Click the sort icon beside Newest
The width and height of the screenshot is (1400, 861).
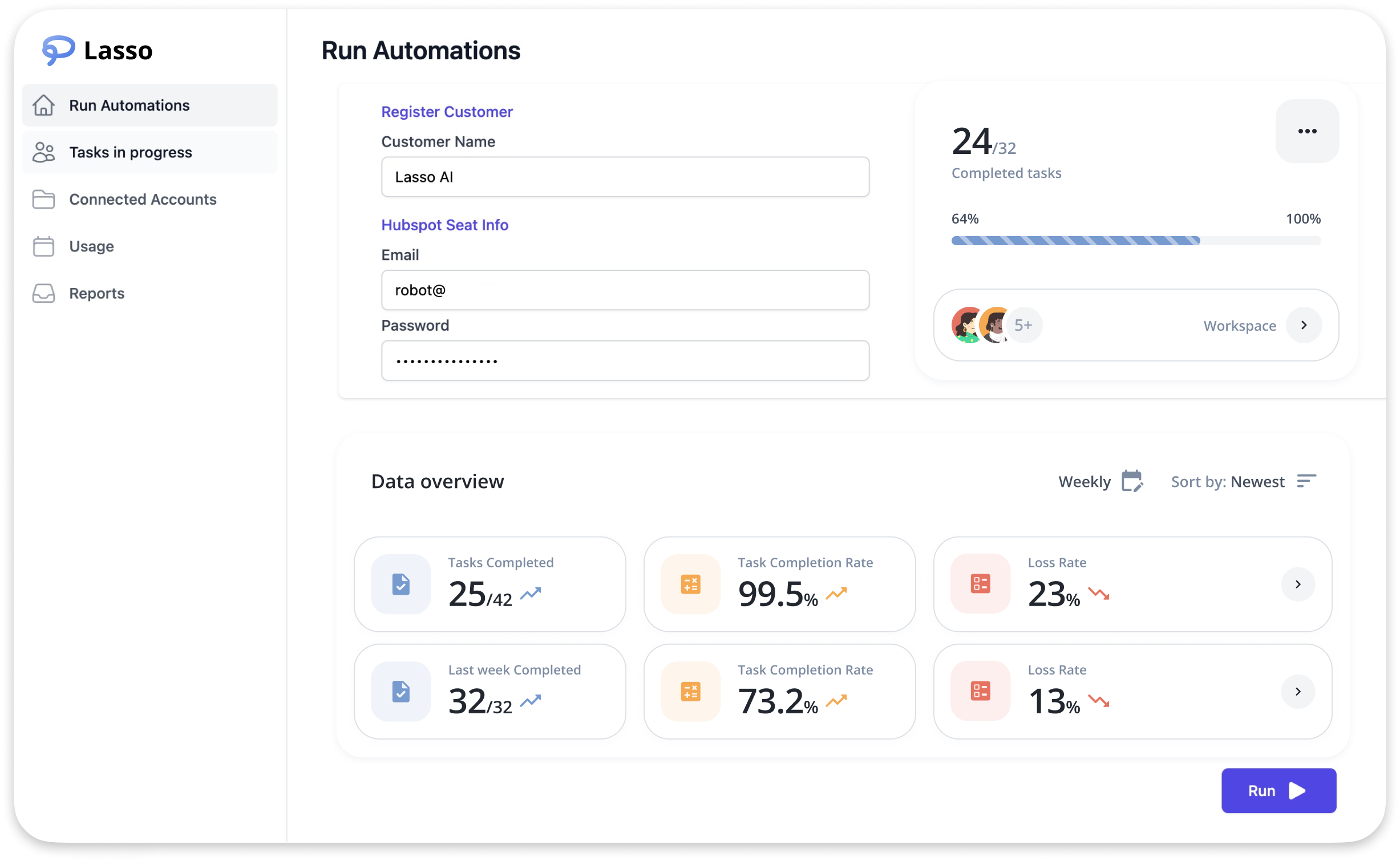click(1306, 481)
